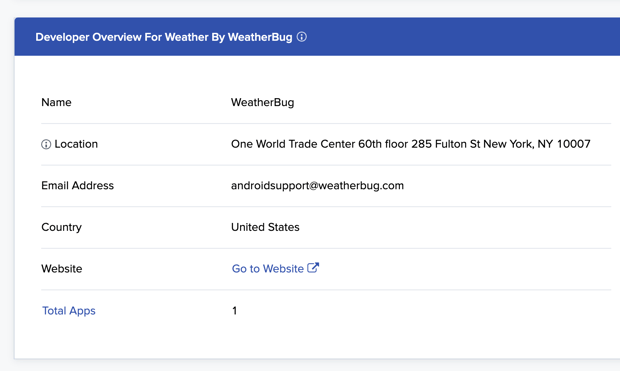Image resolution: width=620 pixels, height=371 pixels.
Task: Click the blue header bar of the overview card
Action: [x=317, y=37]
